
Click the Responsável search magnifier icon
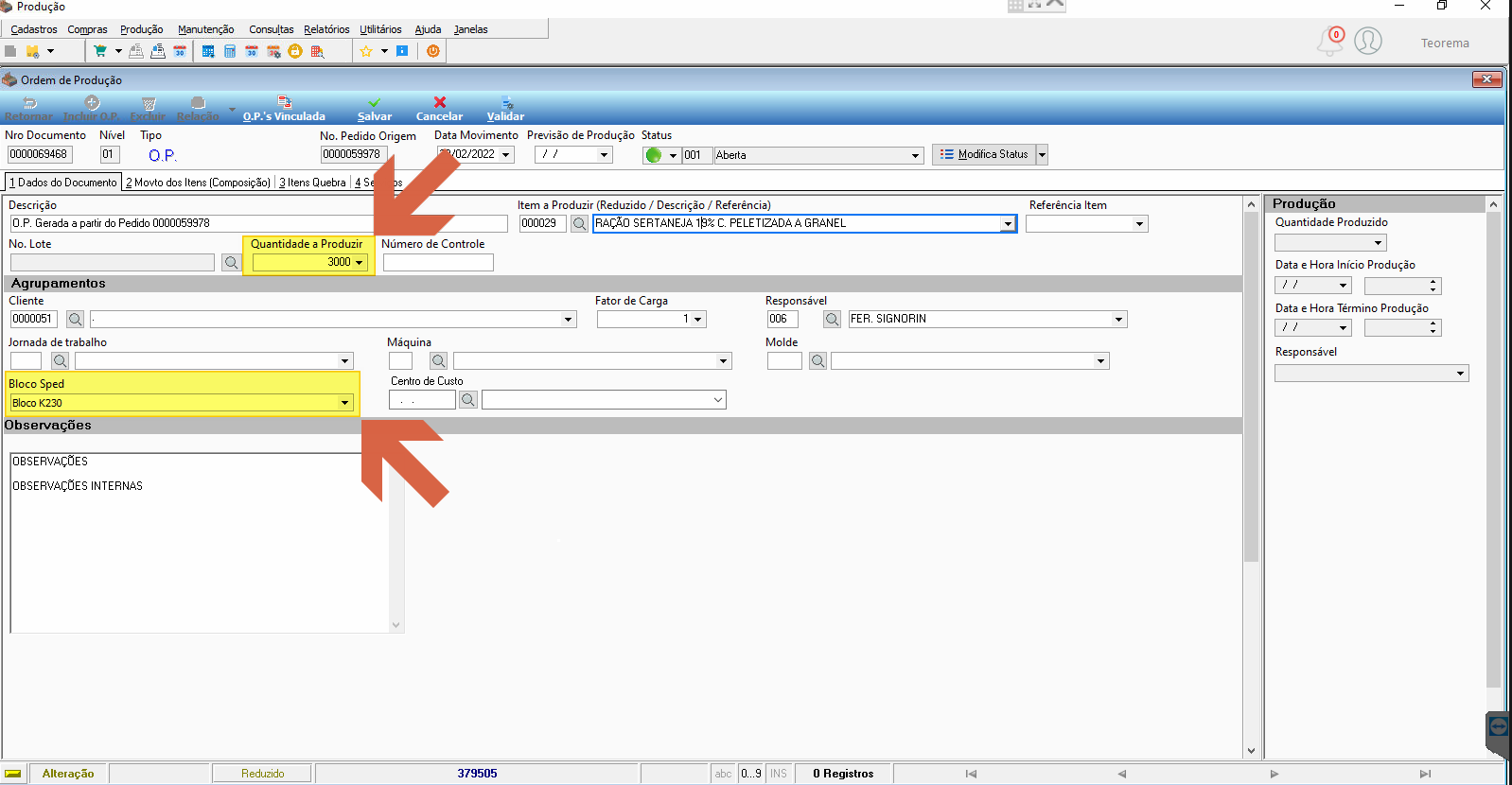[x=832, y=320]
